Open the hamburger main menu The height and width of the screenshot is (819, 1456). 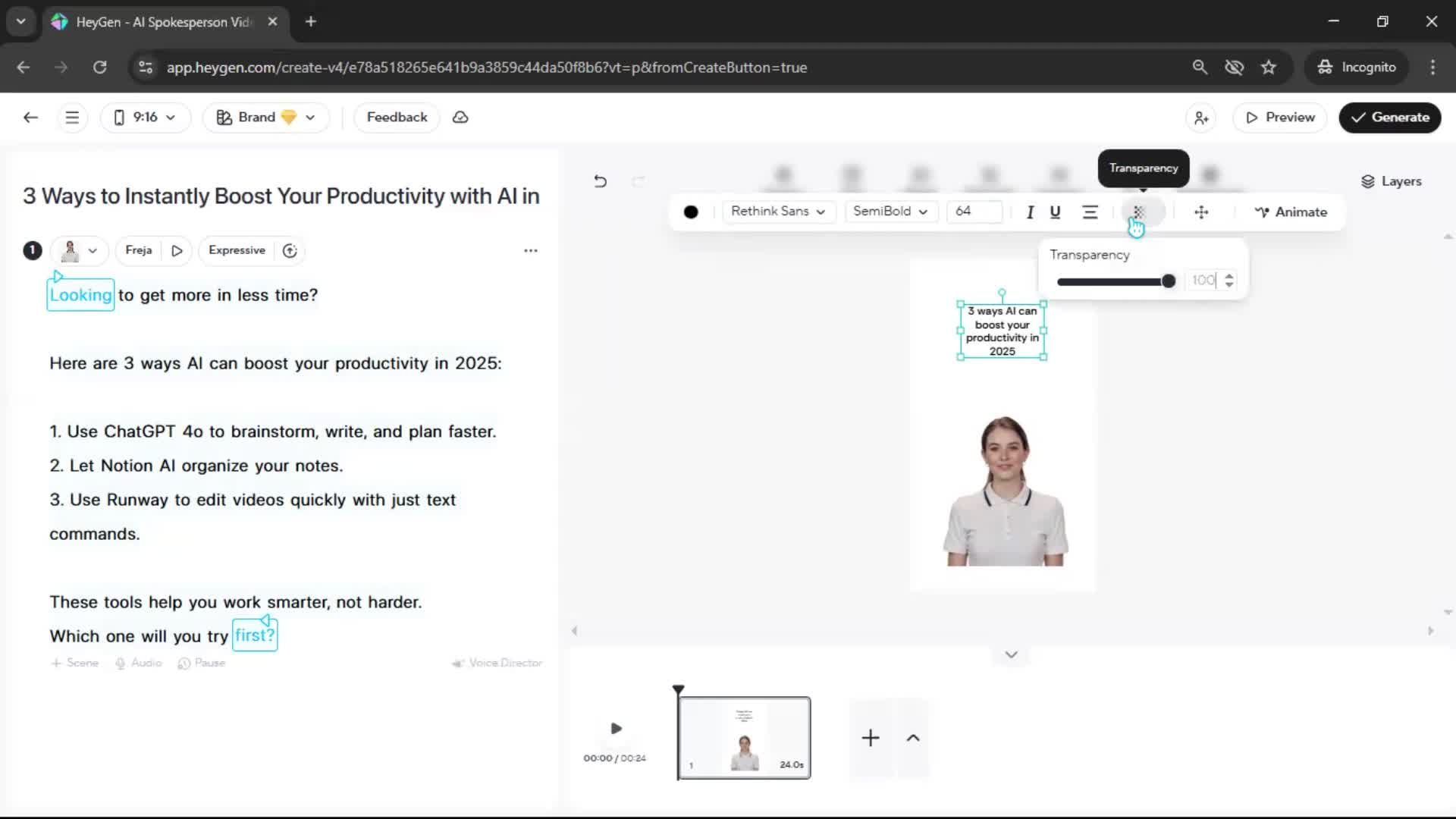coord(72,118)
